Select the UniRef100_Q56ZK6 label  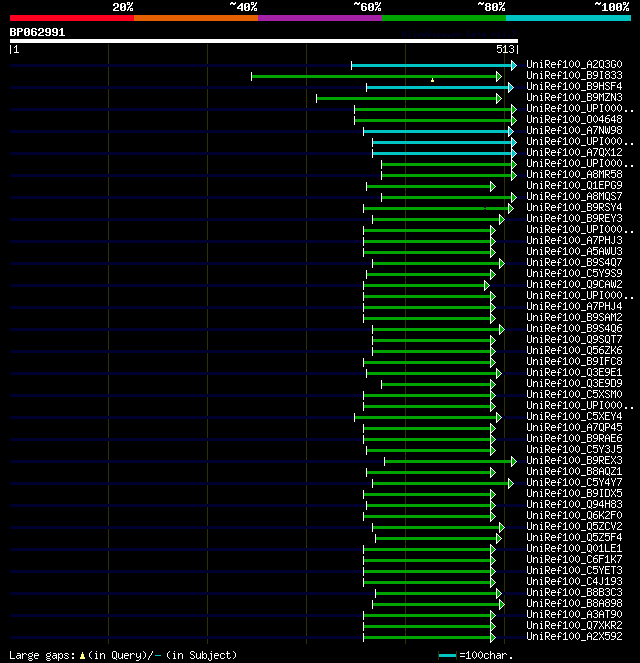point(574,350)
